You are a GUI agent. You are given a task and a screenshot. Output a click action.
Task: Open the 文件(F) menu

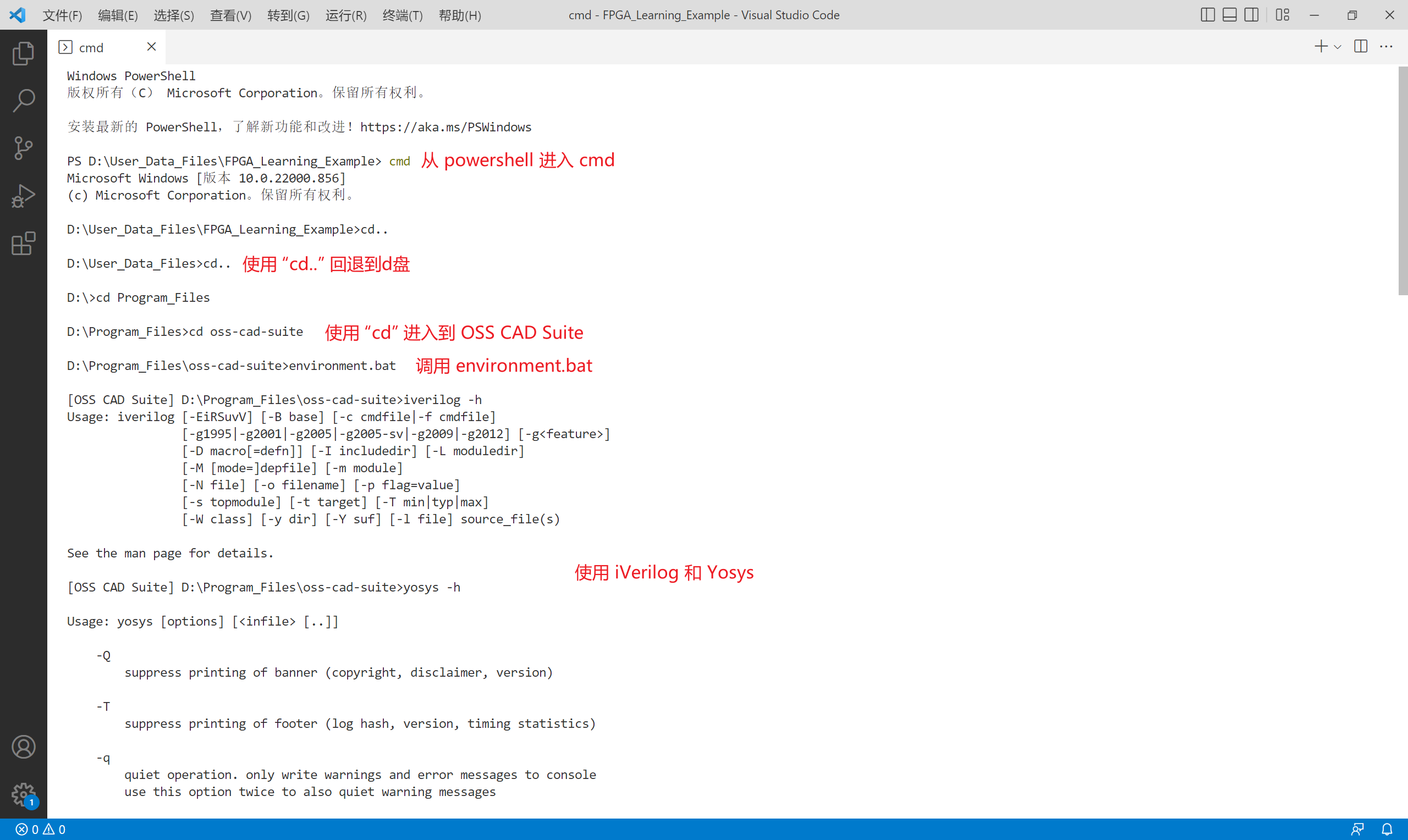(62, 15)
